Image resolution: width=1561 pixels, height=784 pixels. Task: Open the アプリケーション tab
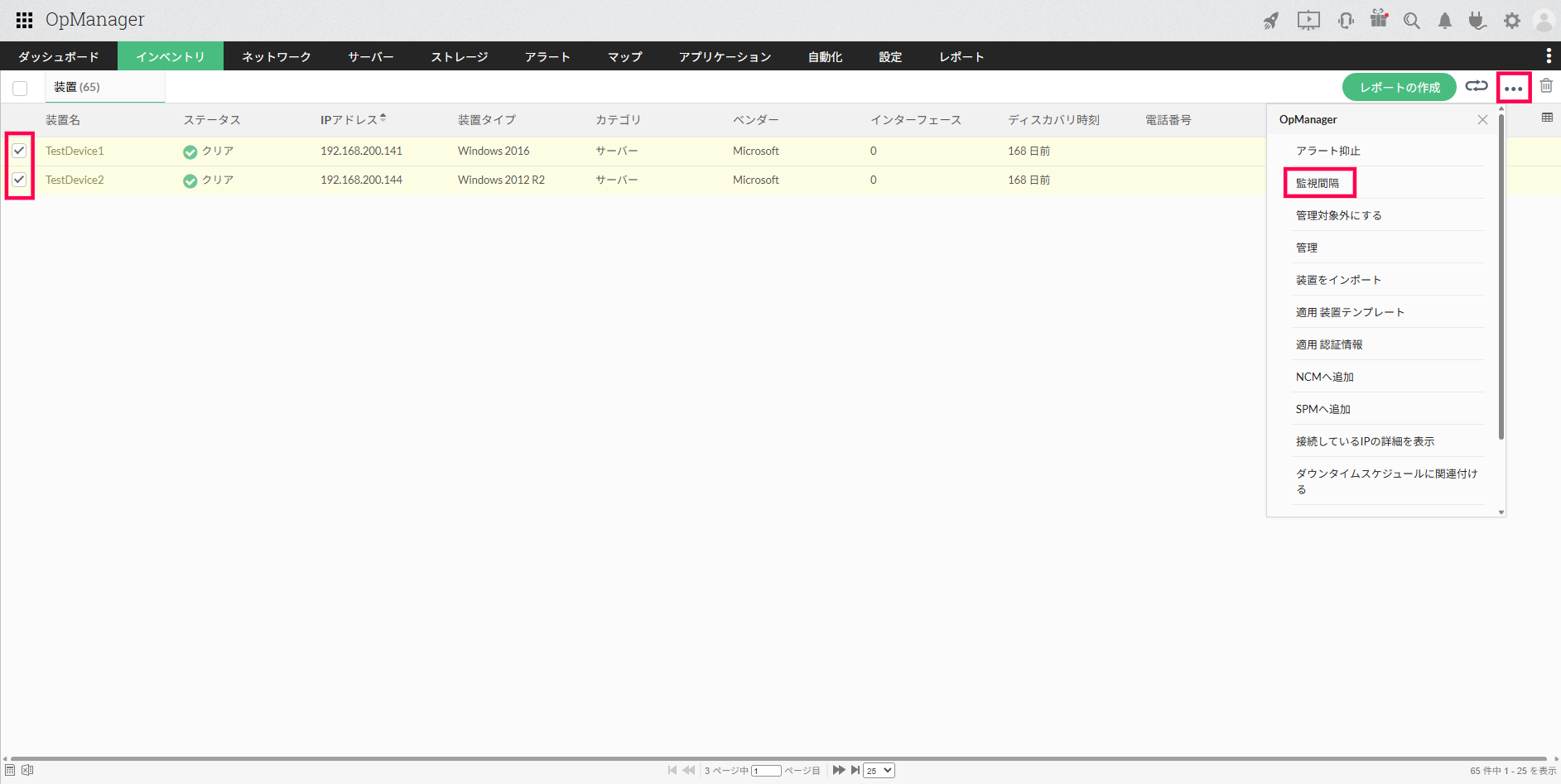[725, 56]
